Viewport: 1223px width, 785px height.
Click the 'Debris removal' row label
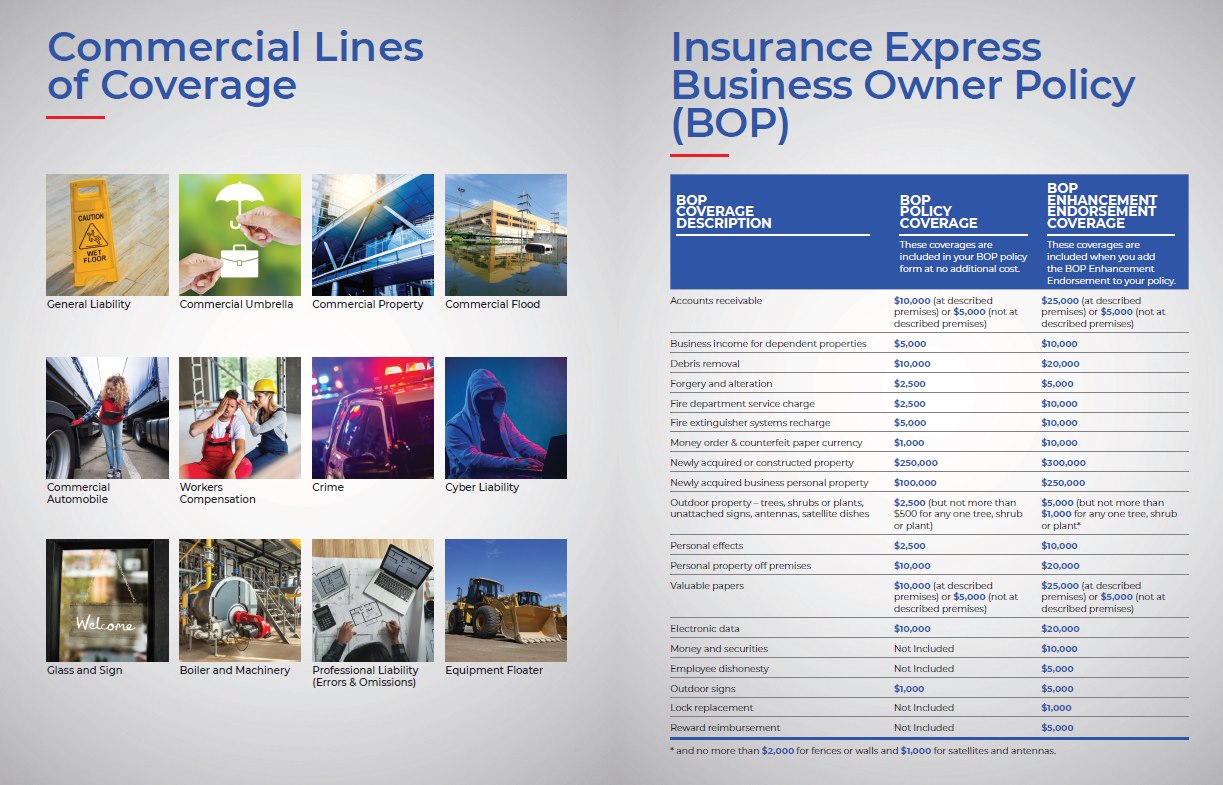(x=707, y=364)
